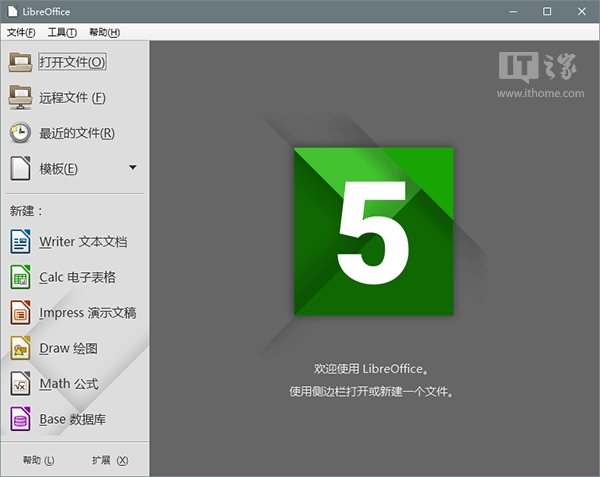Click the 远程文件(F) button
This screenshot has width=600, height=477.
[72, 98]
